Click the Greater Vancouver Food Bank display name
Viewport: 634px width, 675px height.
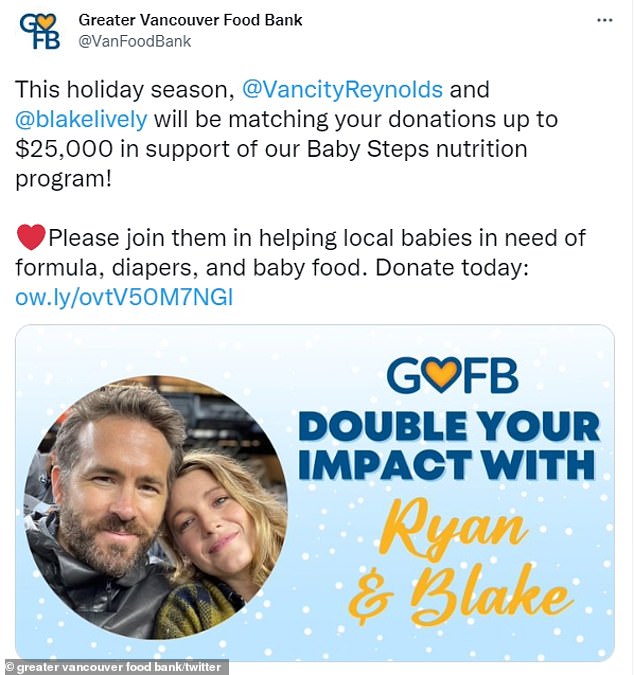pos(189,20)
